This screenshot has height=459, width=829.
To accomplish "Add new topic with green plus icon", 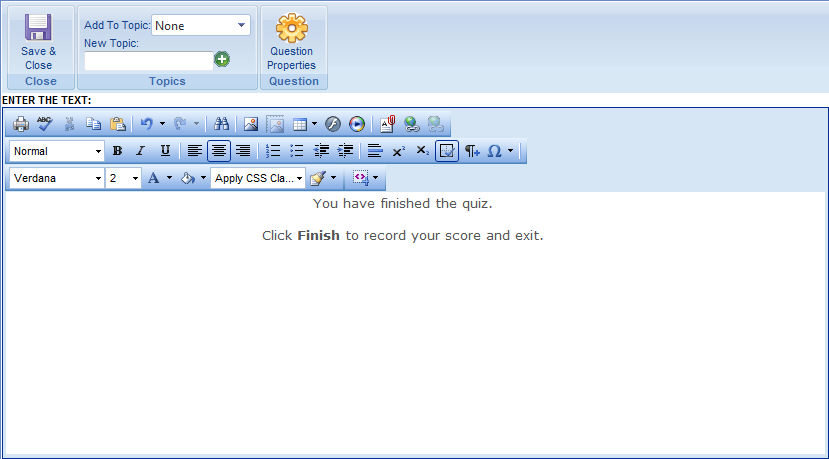I will coord(222,59).
